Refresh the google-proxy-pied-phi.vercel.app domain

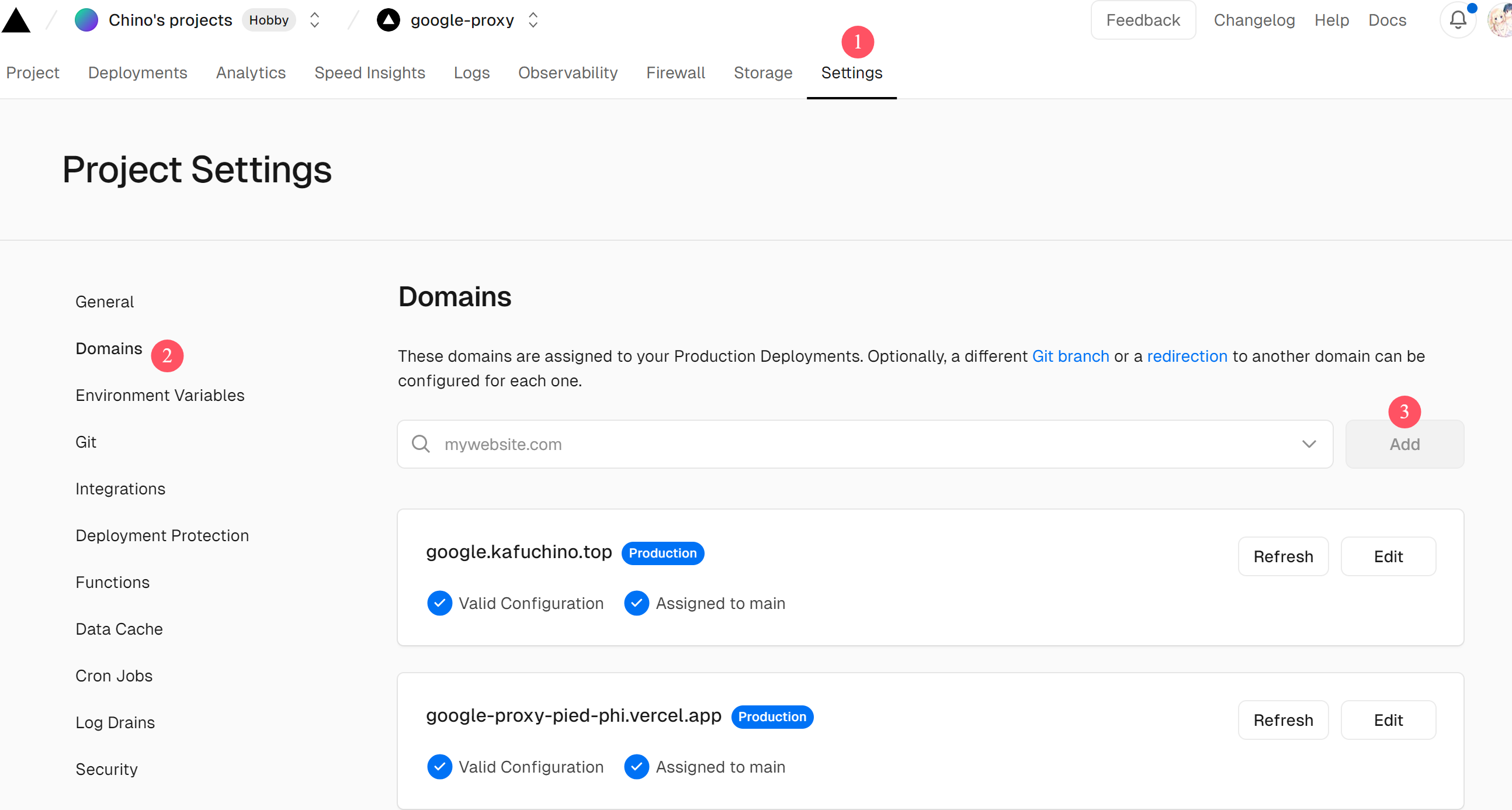[1282, 720]
